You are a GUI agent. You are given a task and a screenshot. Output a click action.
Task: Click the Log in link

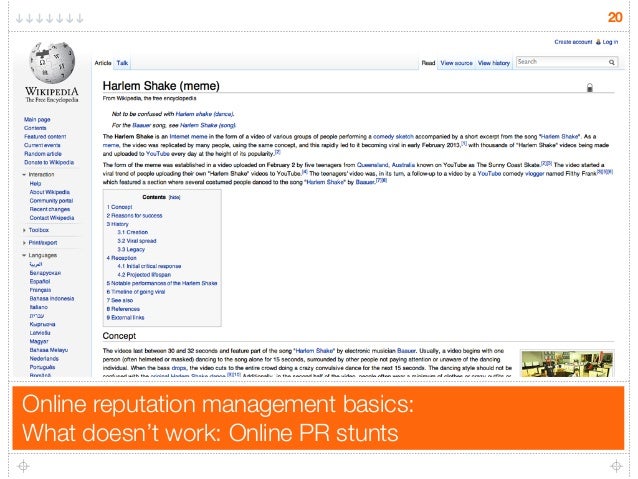coord(610,42)
